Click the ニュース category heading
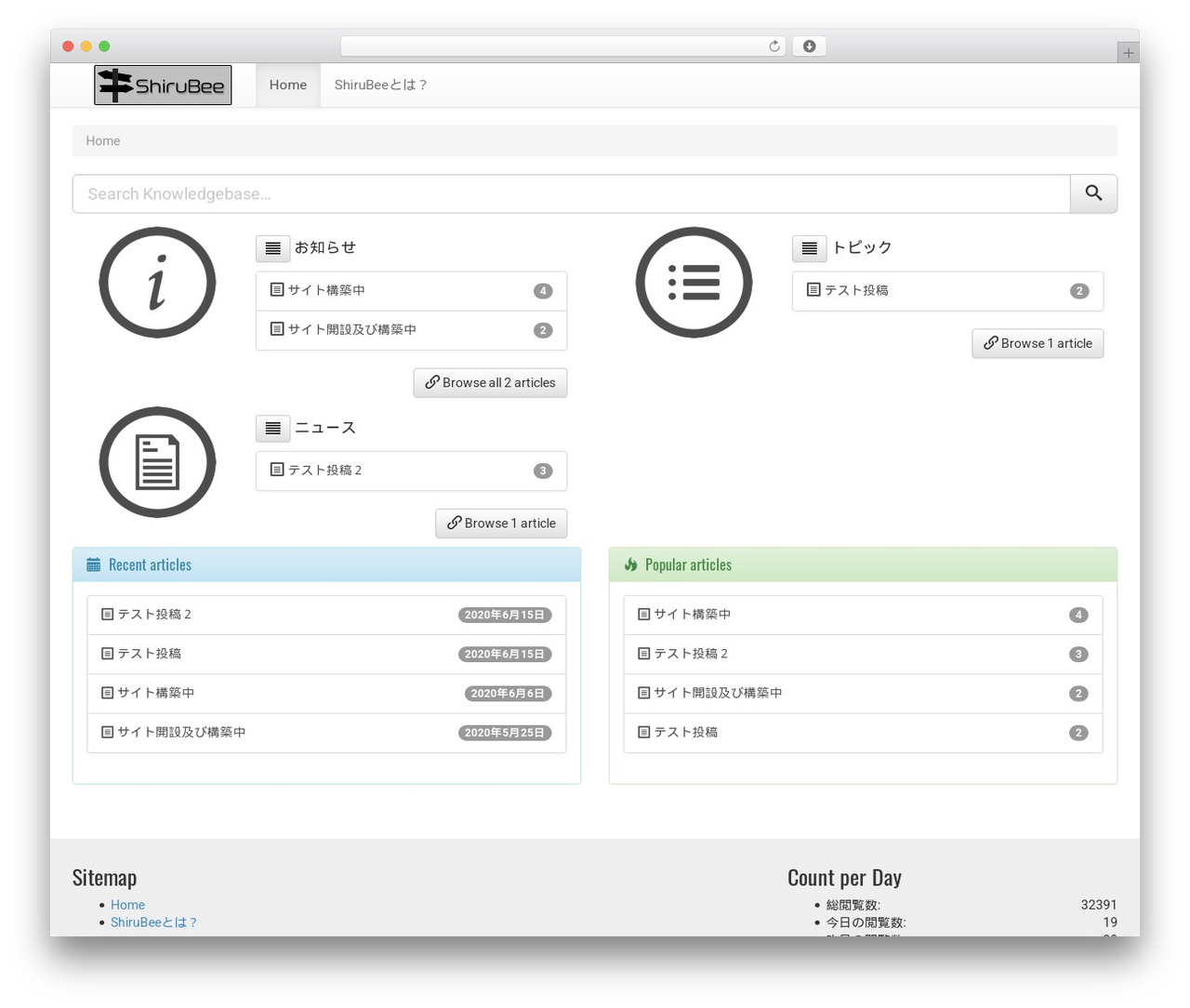Viewport: 1190px width, 1008px height. (325, 428)
